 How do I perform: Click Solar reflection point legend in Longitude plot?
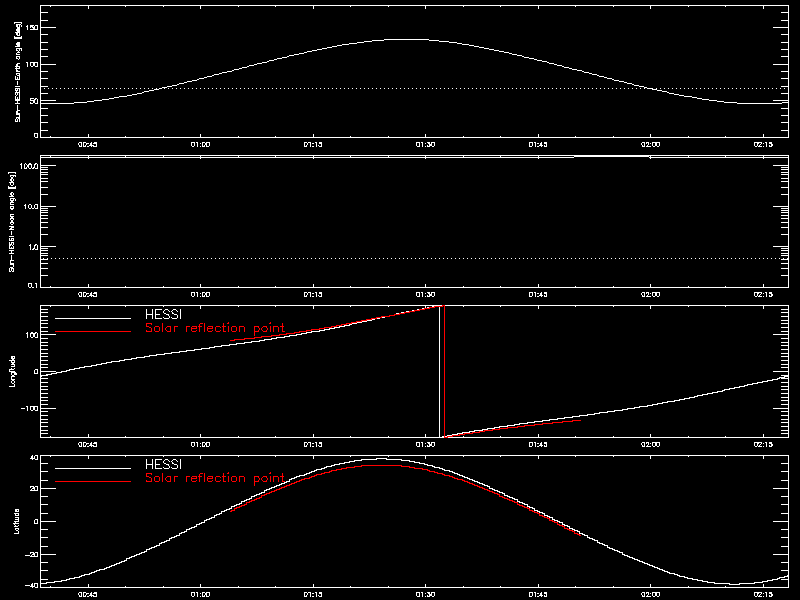(215, 328)
